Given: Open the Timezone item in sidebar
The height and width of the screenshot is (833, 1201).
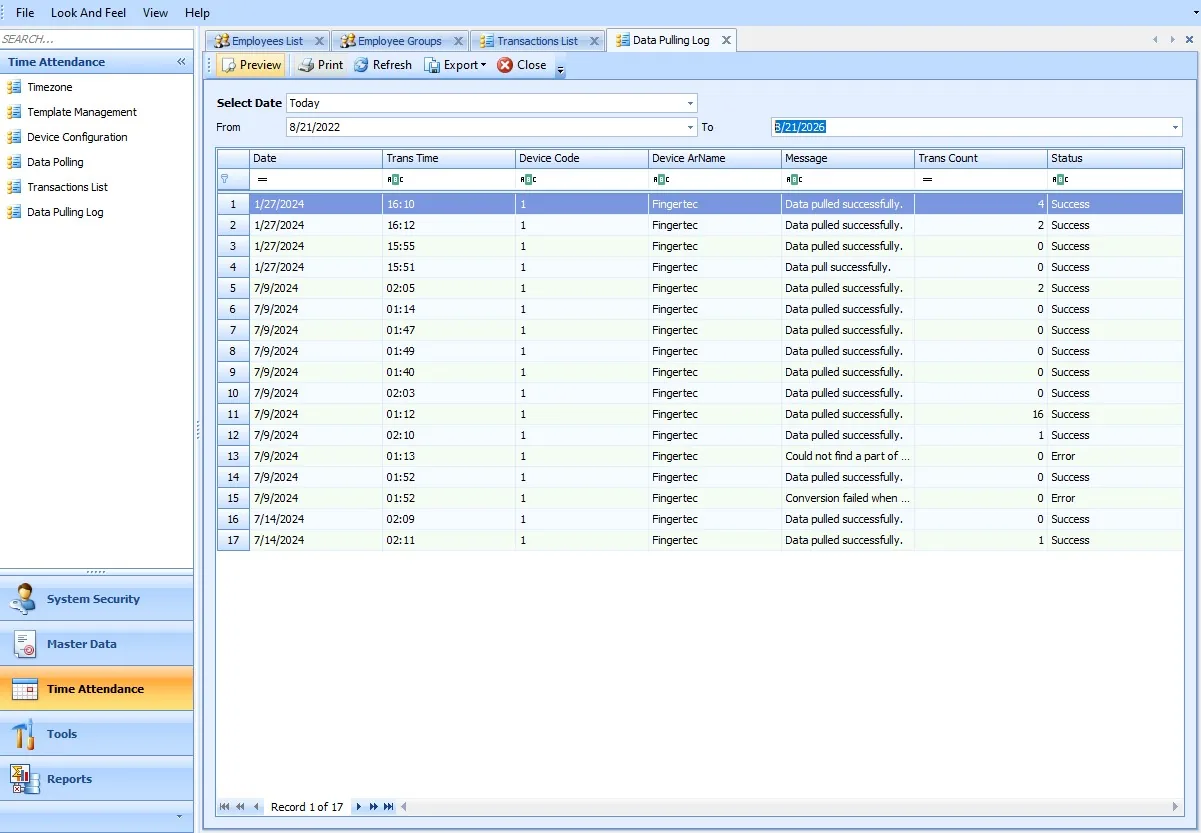Looking at the screenshot, I should click(x=50, y=87).
